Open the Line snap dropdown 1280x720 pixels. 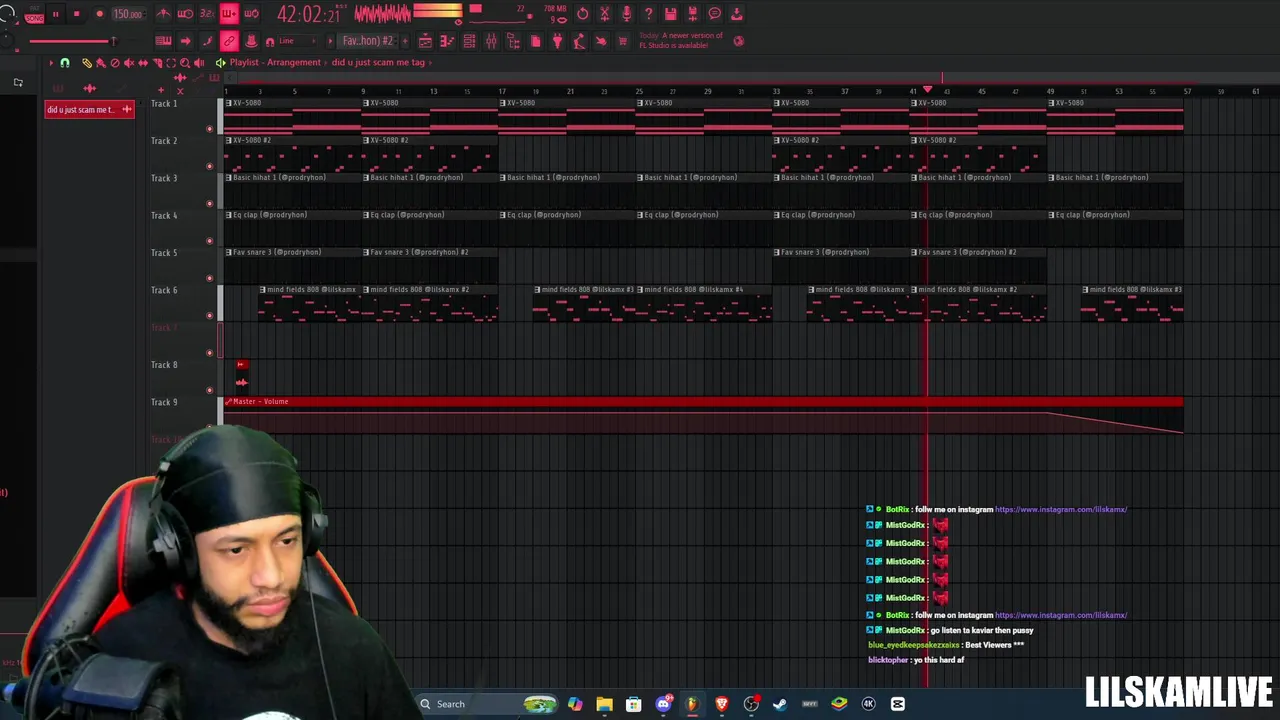[296, 41]
